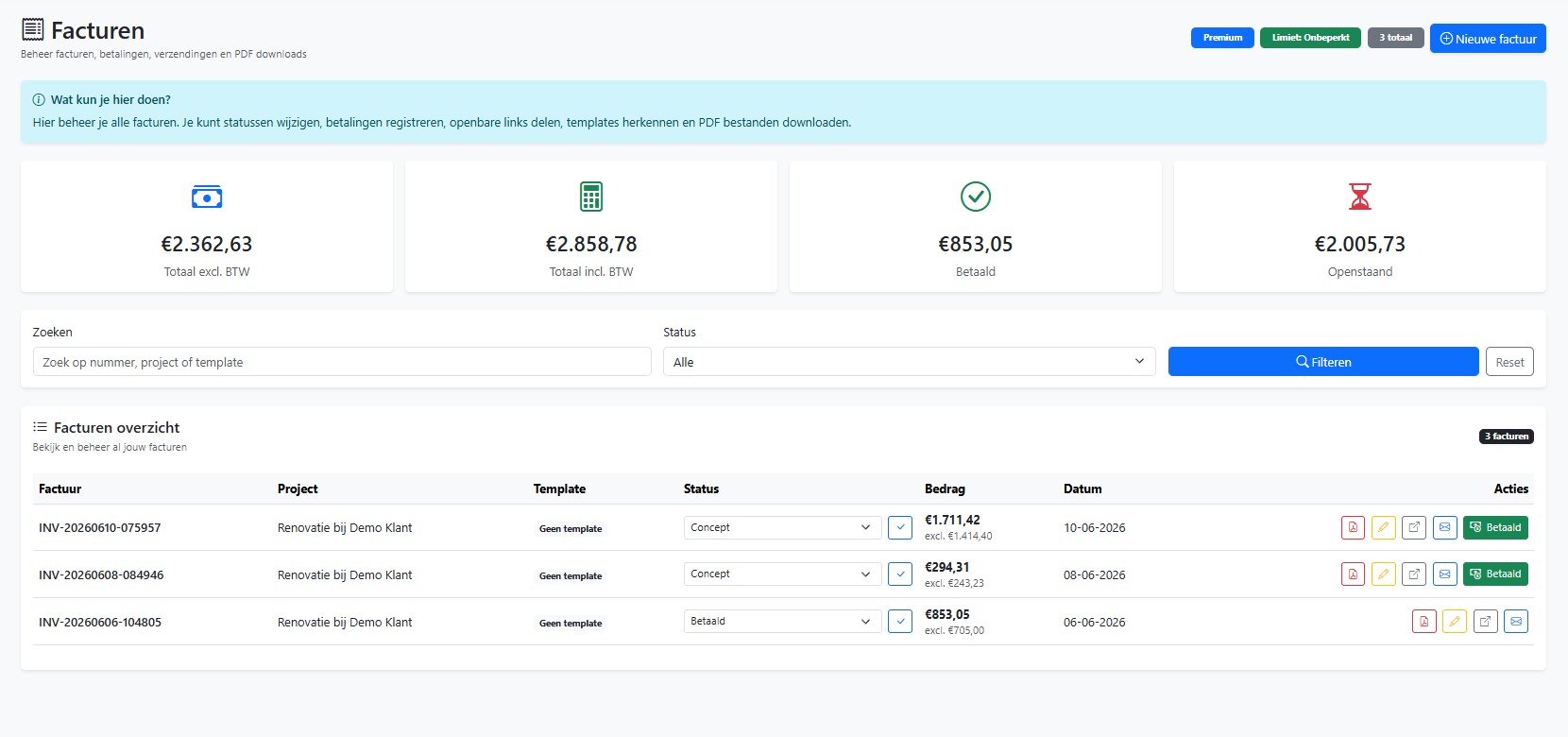
Task: Open public link for INV-20260610-075957
Action: 1414,527
